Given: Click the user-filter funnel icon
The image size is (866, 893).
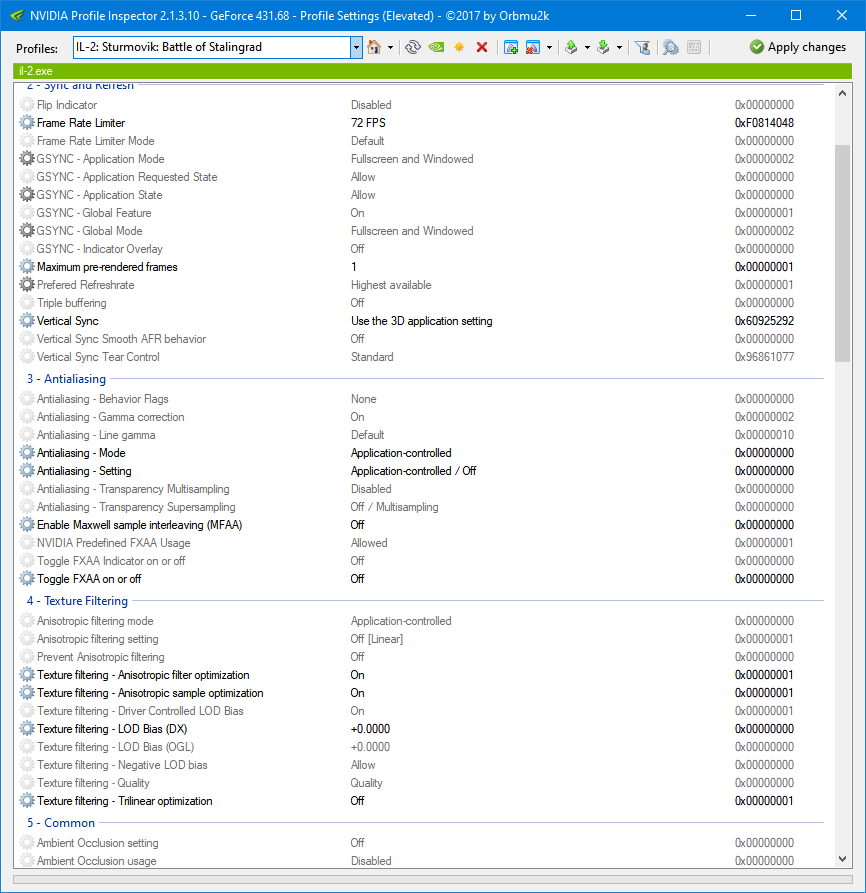Looking at the screenshot, I should point(643,47).
